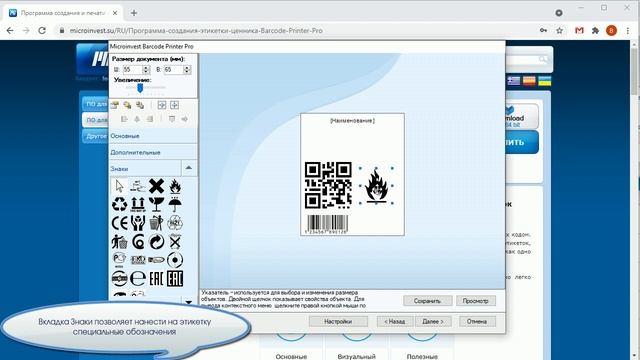The image size is (640, 360).
Task: Open the Знаки section header
Action: (x=145, y=169)
